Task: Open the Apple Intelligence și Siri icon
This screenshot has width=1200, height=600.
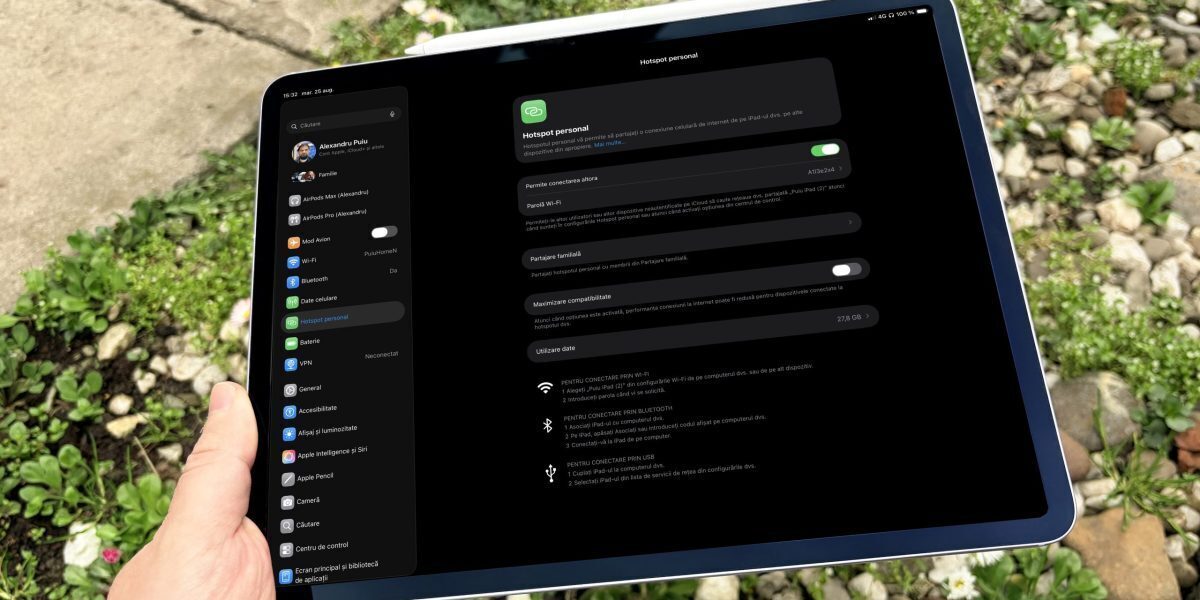Action: point(289,456)
